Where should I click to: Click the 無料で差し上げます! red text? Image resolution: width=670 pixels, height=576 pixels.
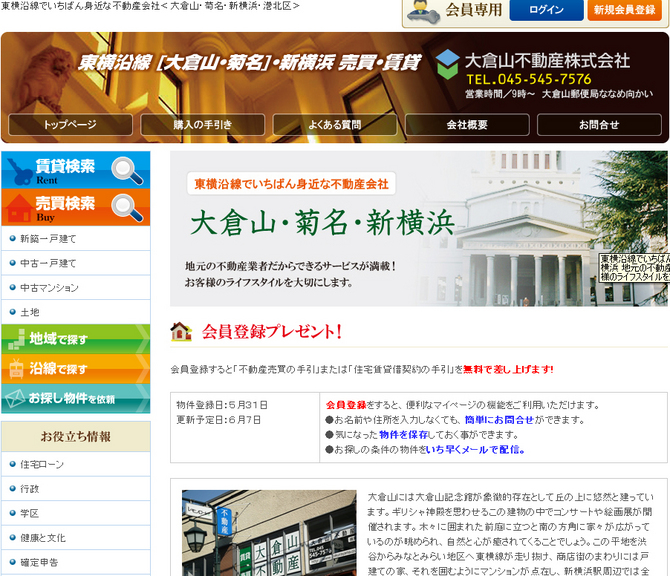click(x=508, y=369)
